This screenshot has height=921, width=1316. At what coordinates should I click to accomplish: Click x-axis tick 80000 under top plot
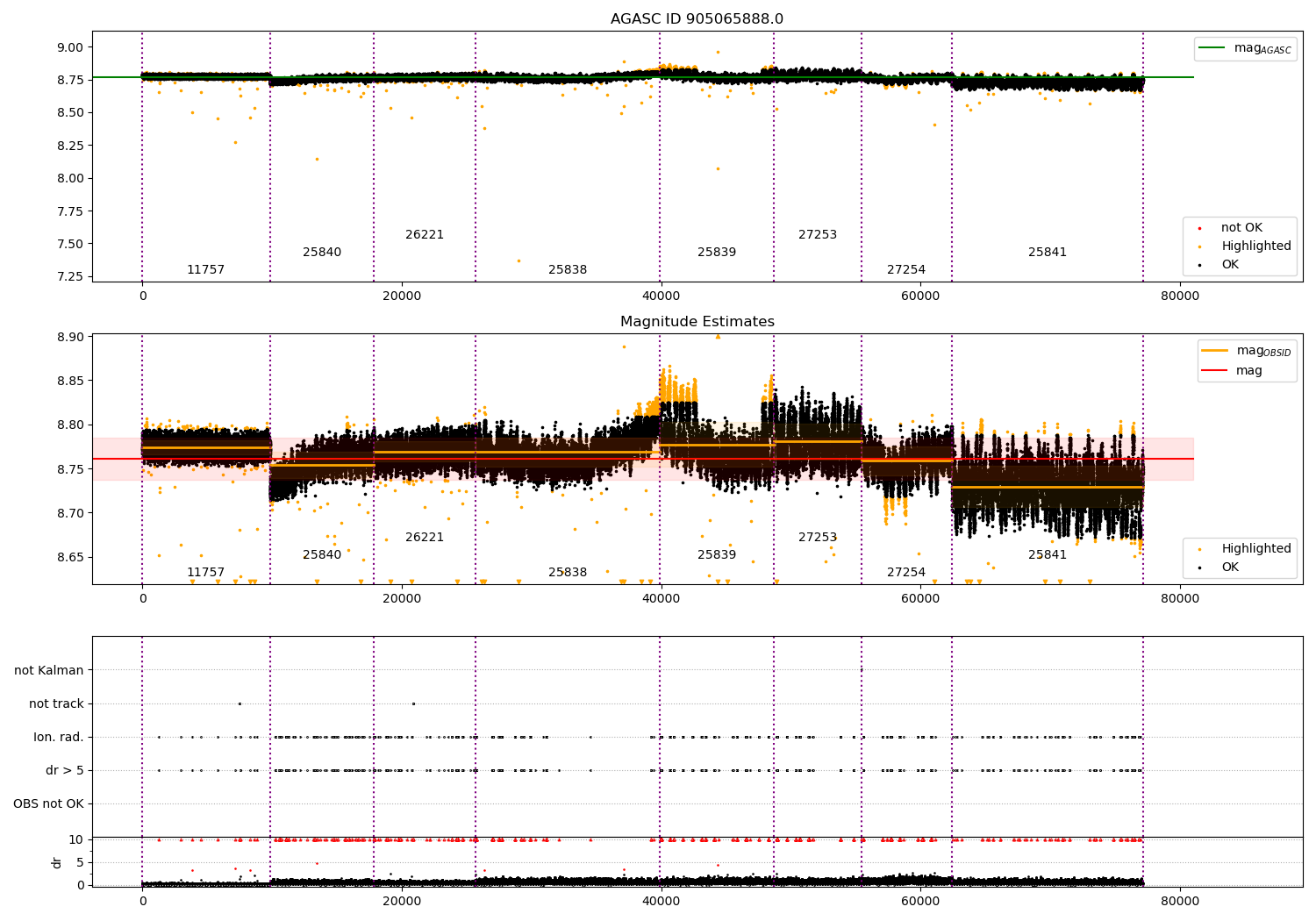(1180, 296)
